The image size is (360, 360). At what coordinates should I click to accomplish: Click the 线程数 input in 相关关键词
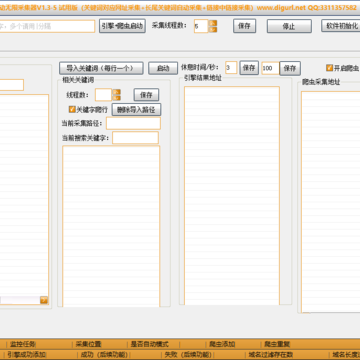103,95
